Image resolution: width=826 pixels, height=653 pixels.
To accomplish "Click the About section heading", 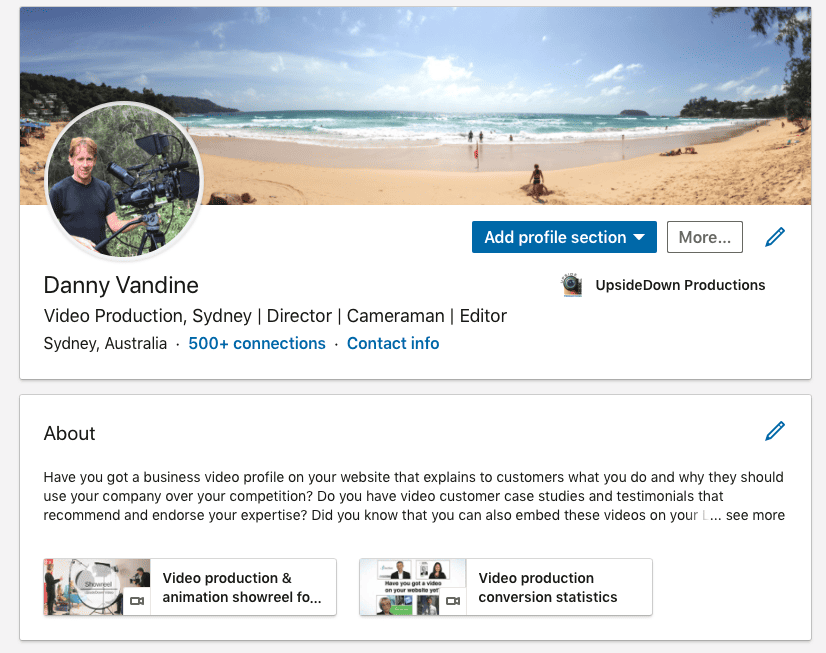I will [x=70, y=433].
